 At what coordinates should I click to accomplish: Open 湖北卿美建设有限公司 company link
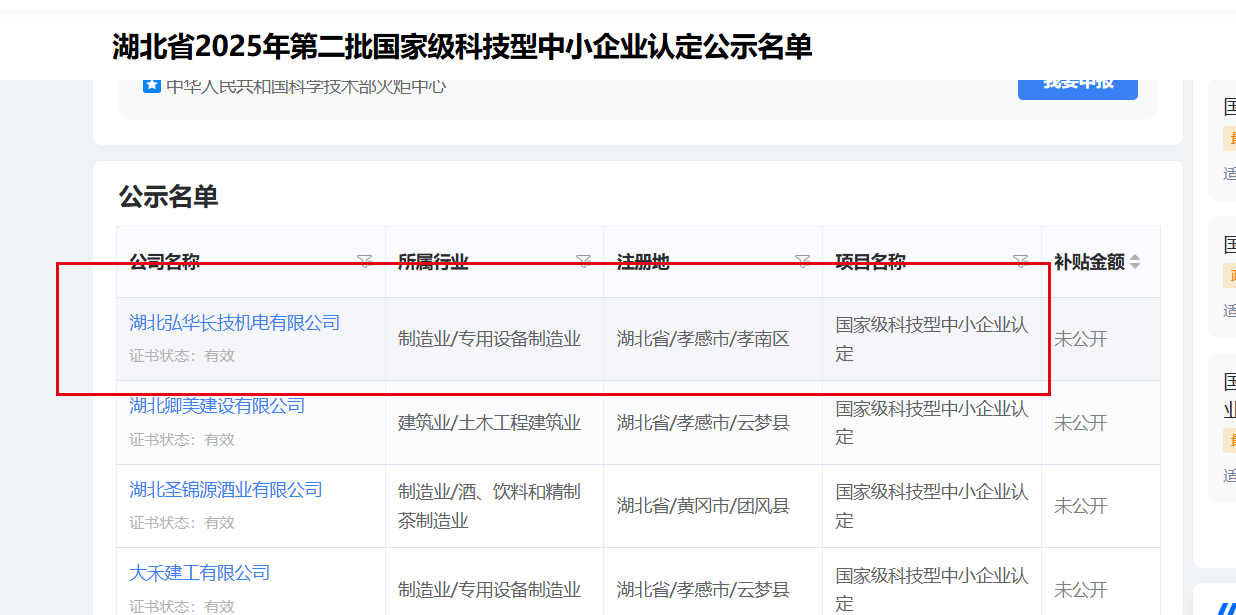(217, 406)
